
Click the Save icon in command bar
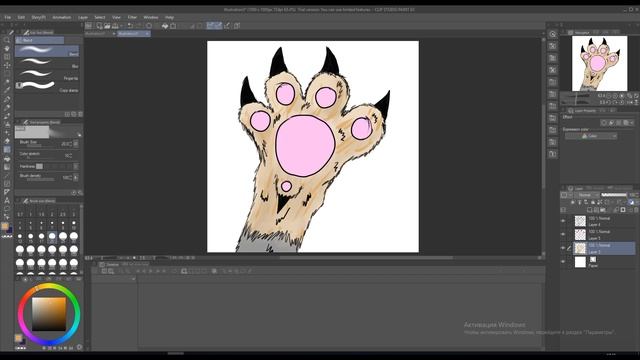[115, 26]
